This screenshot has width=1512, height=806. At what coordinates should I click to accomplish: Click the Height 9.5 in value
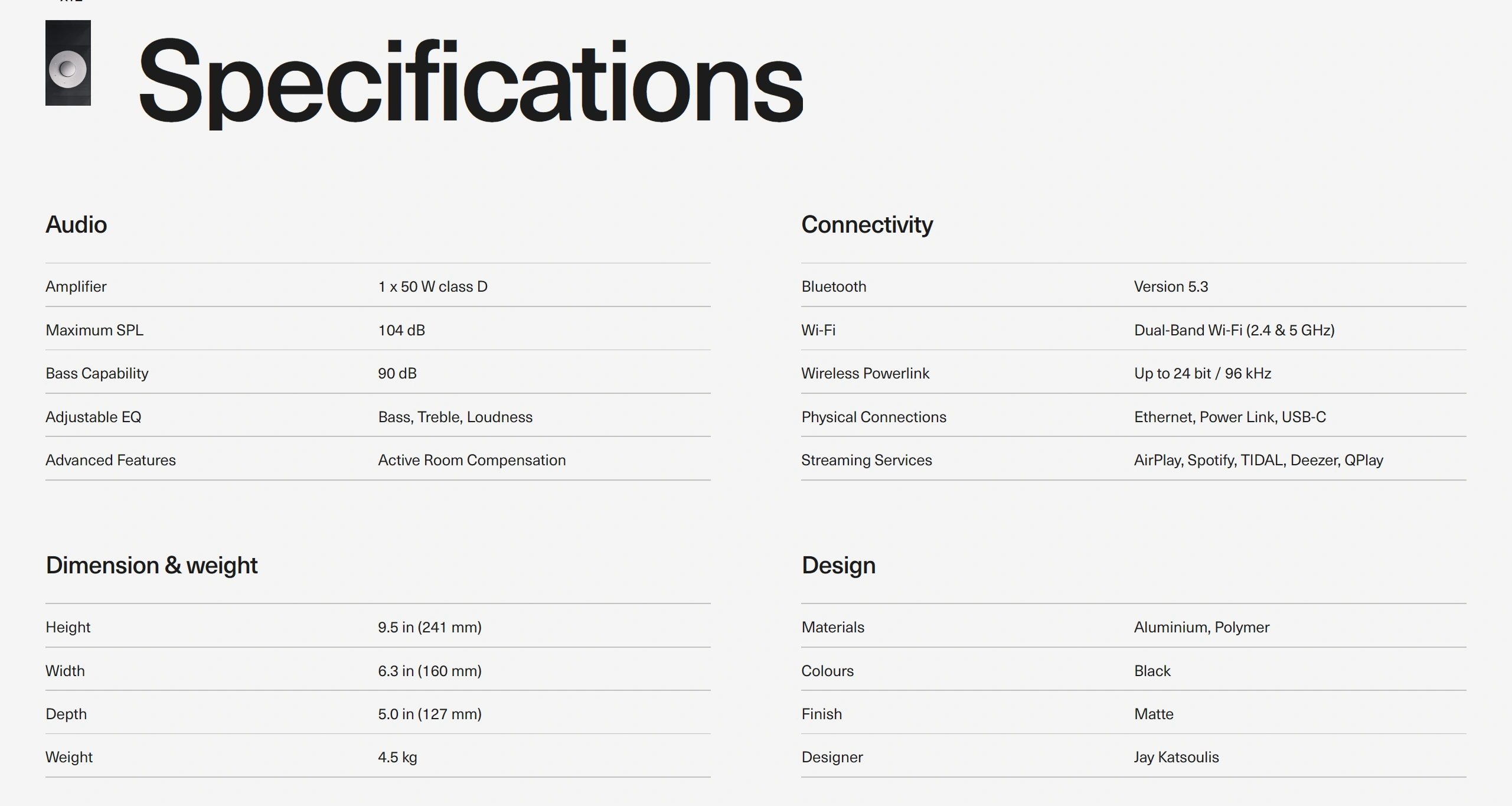click(x=429, y=627)
